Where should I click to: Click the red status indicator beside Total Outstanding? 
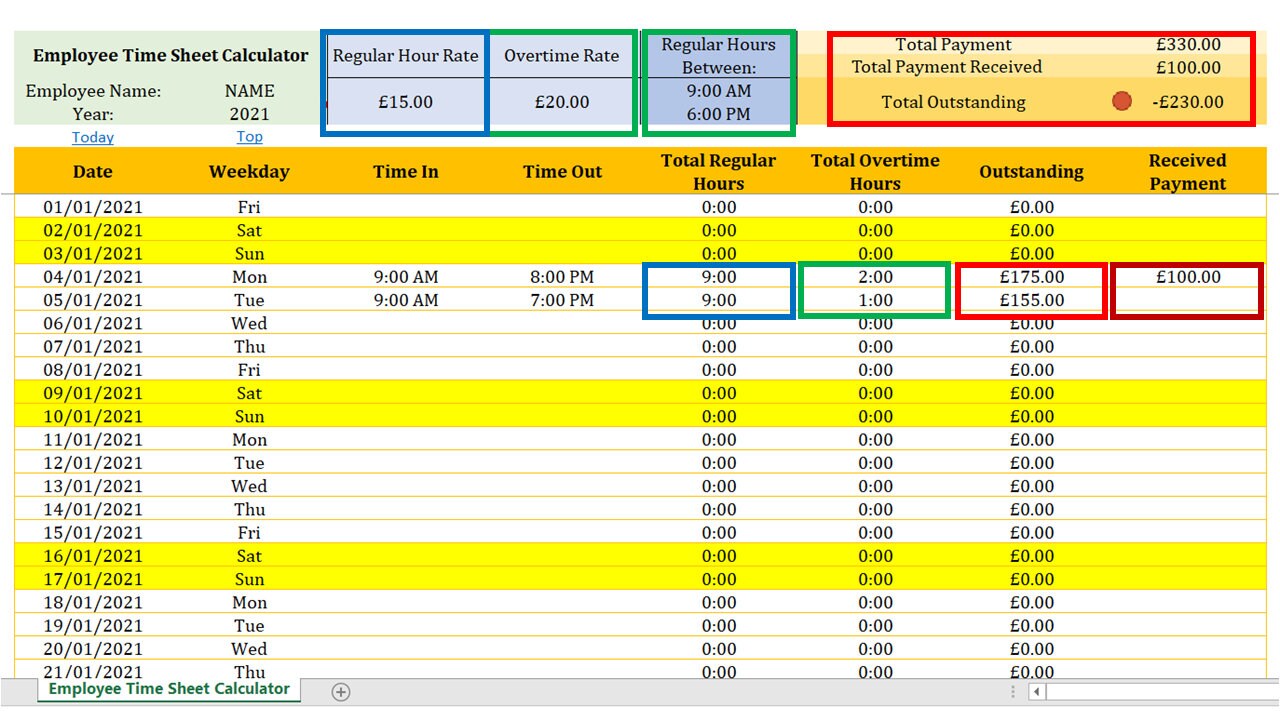pyautogui.click(x=1122, y=100)
